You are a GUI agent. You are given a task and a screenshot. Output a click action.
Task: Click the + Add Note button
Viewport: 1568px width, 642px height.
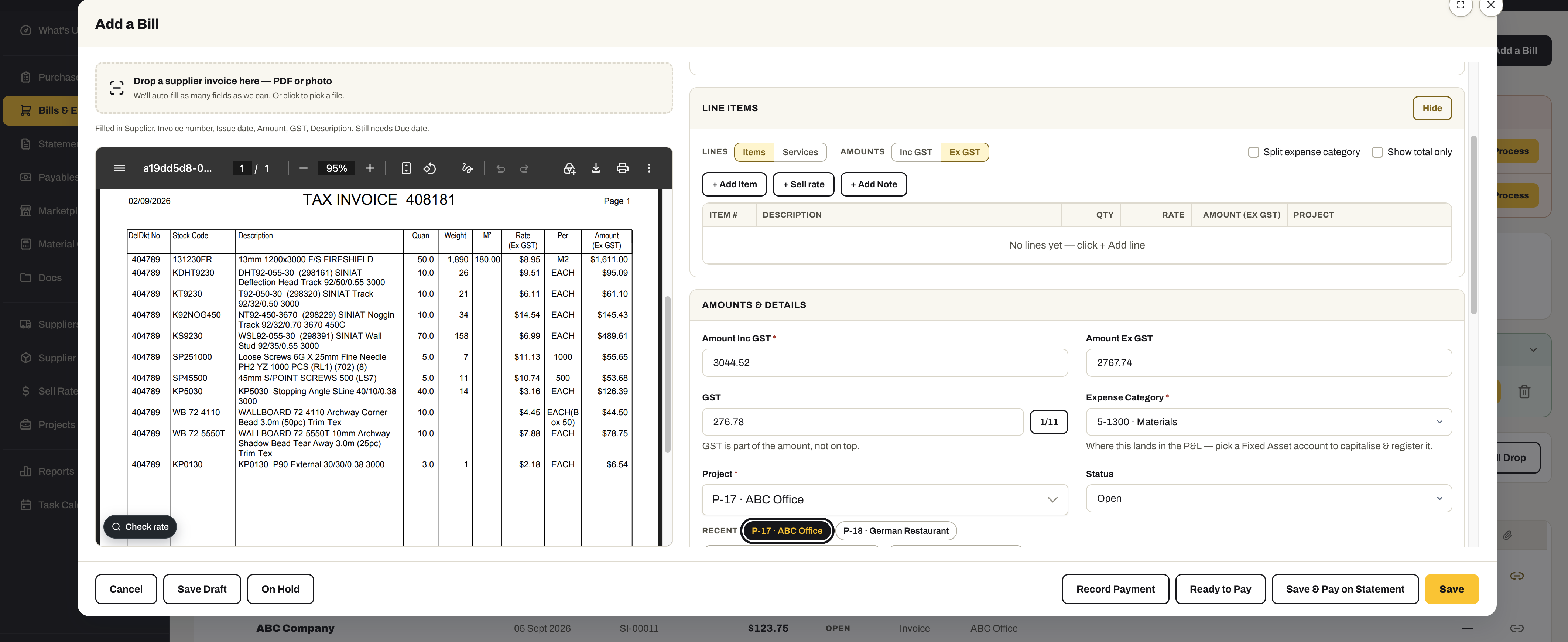click(x=873, y=184)
